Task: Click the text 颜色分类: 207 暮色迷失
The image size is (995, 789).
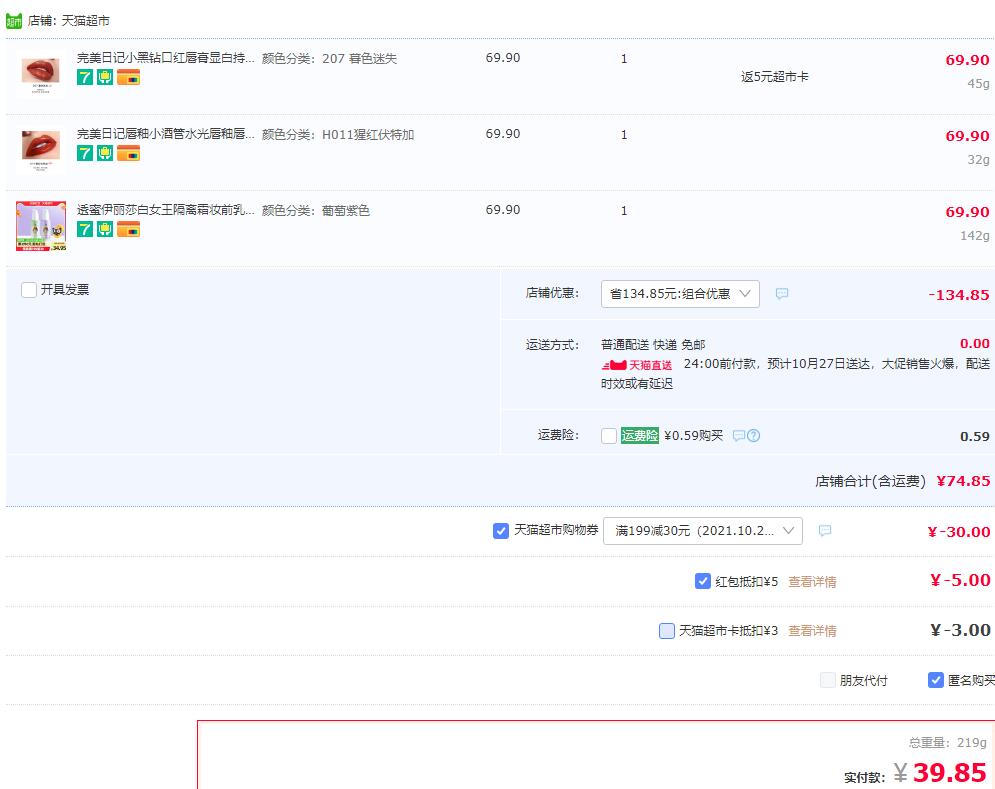Action: (329, 58)
